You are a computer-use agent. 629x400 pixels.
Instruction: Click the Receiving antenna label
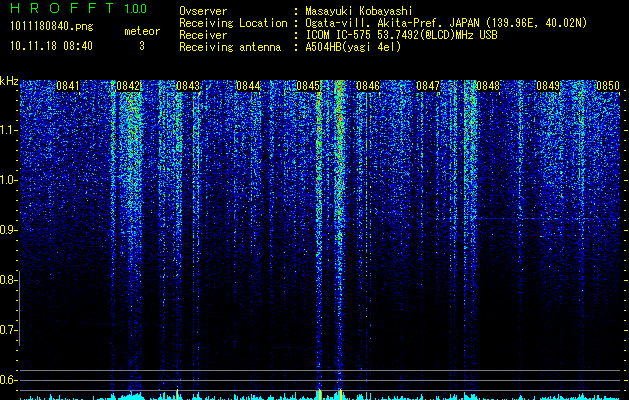tap(230, 47)
